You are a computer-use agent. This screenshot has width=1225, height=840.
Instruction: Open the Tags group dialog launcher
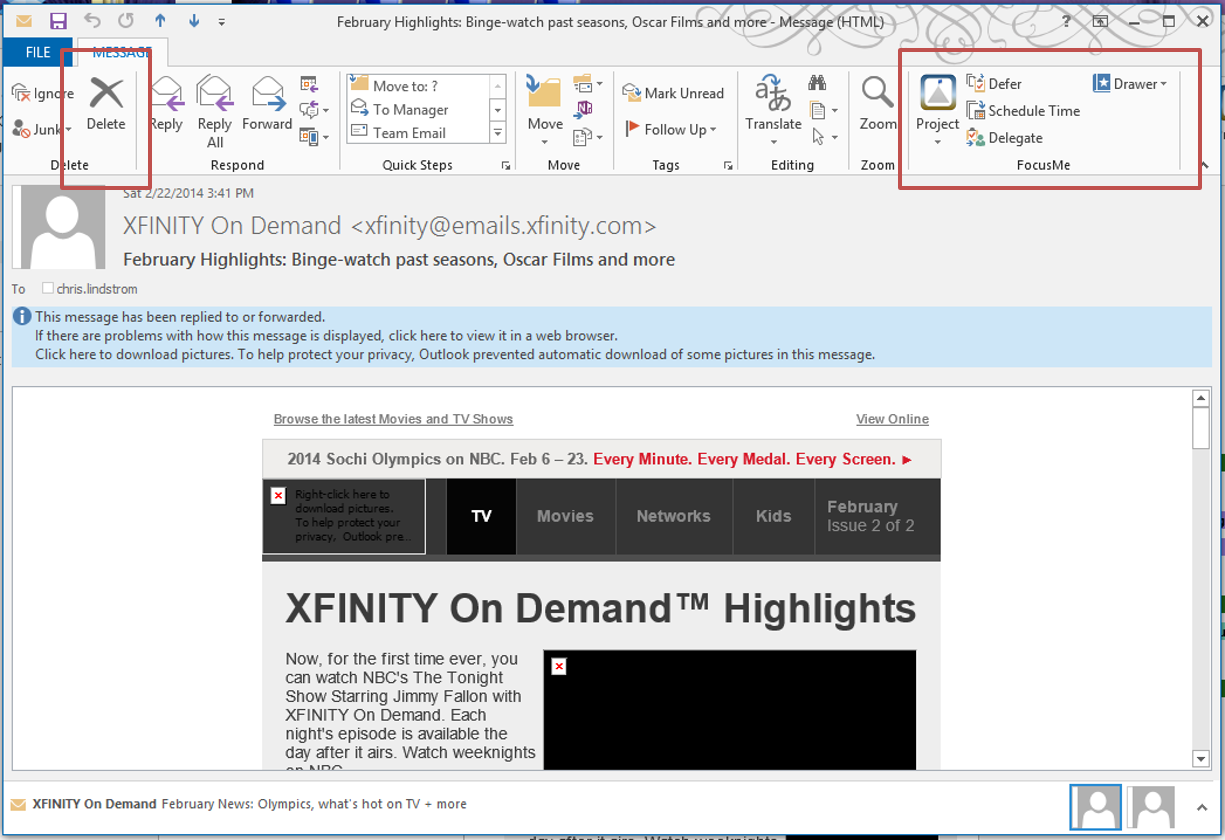point(727,165)
